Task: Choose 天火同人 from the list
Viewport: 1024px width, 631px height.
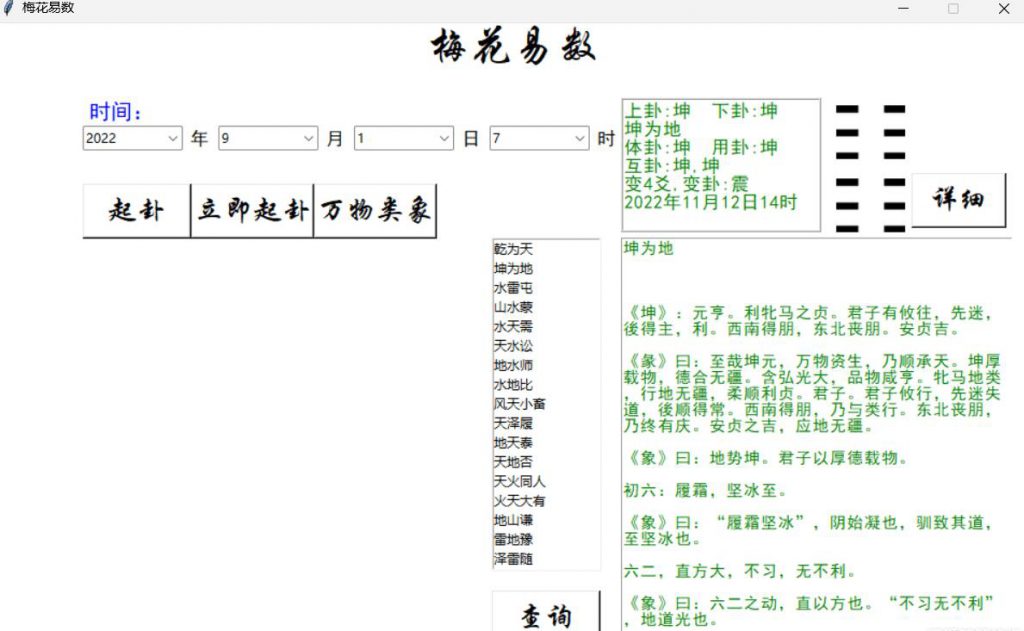Action: coord(520,481)
